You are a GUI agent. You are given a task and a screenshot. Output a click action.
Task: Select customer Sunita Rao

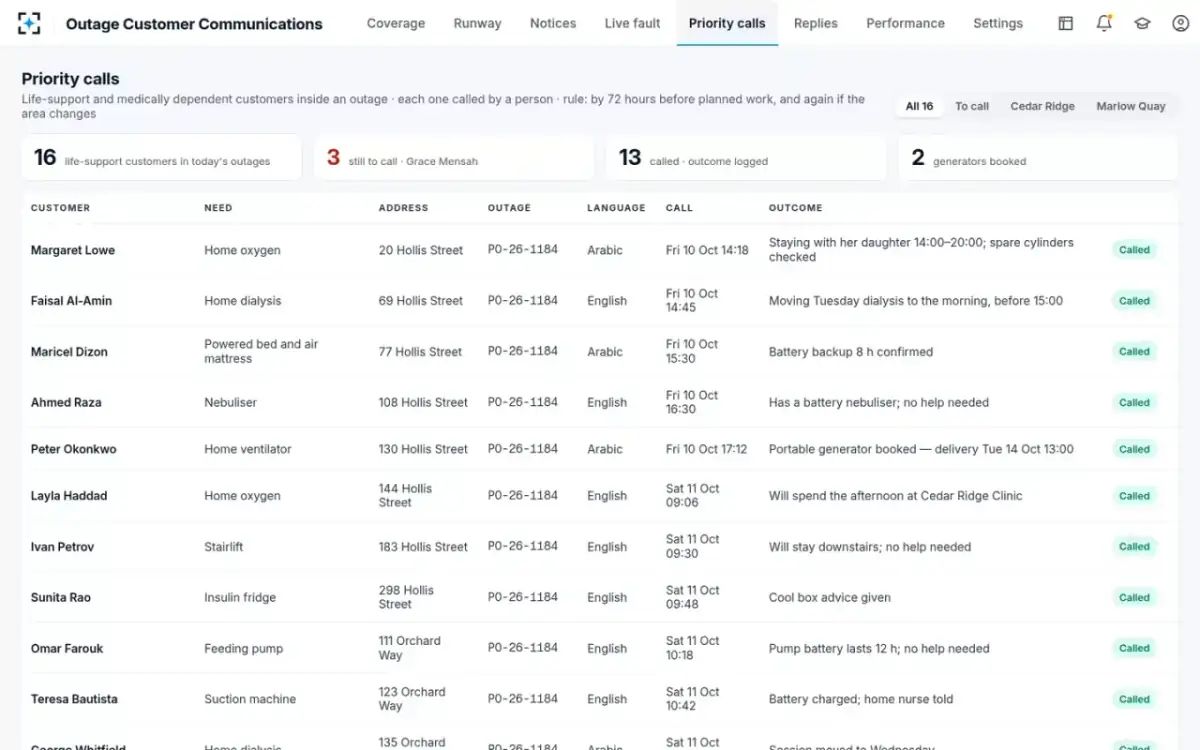[61, 598]
